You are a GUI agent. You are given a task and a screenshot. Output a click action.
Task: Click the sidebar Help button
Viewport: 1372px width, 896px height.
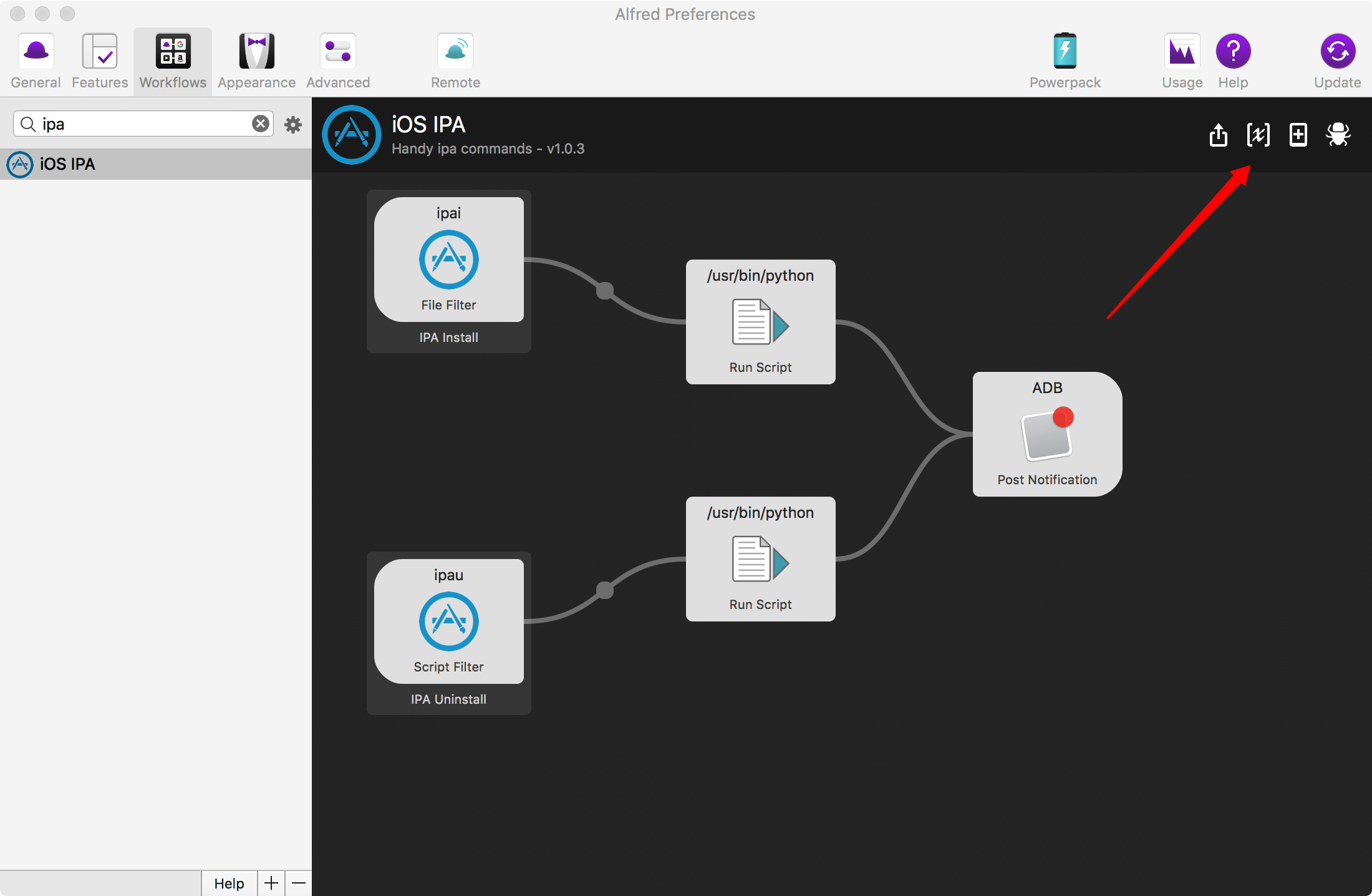click(229, 884)
